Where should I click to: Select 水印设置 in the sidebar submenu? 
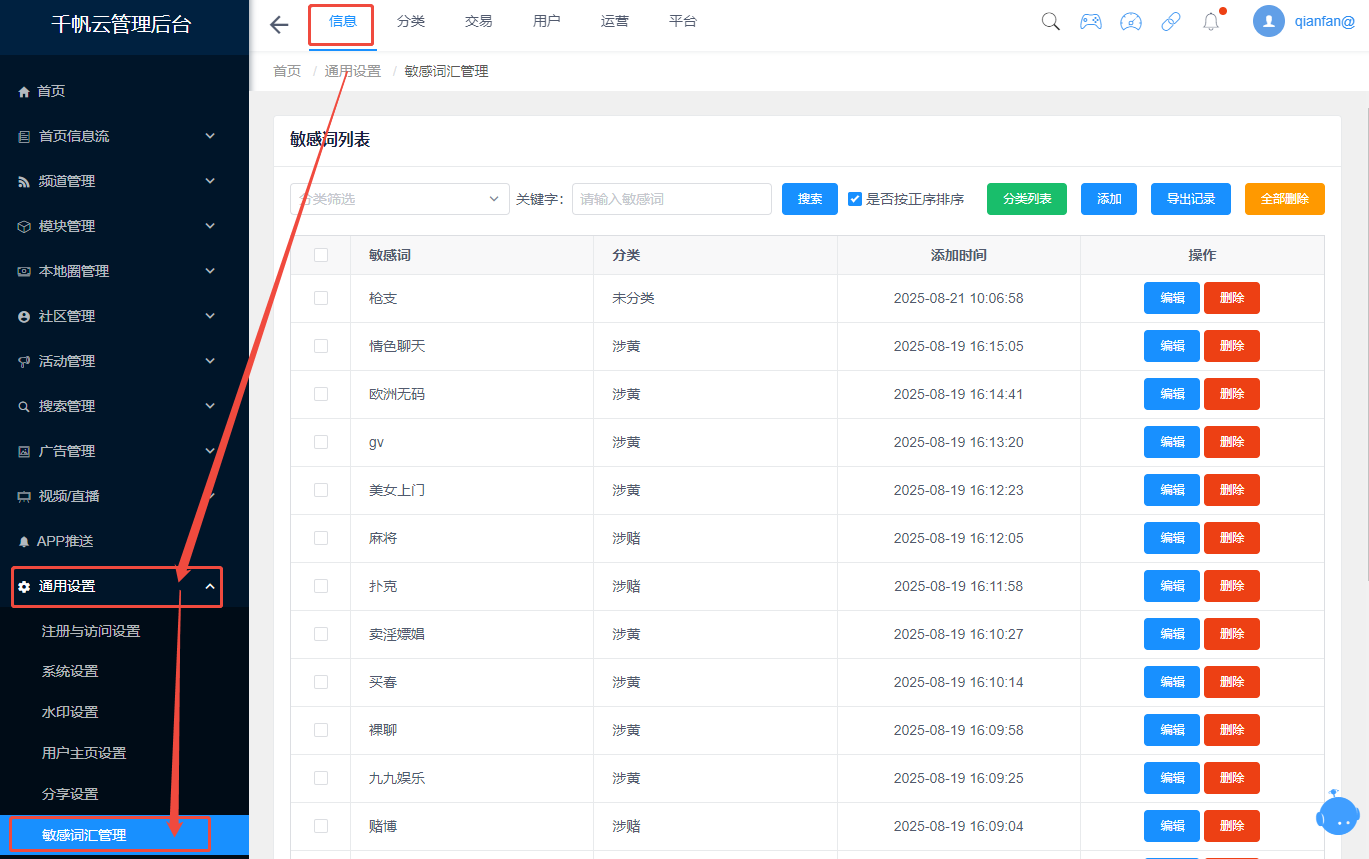(70, 712)
